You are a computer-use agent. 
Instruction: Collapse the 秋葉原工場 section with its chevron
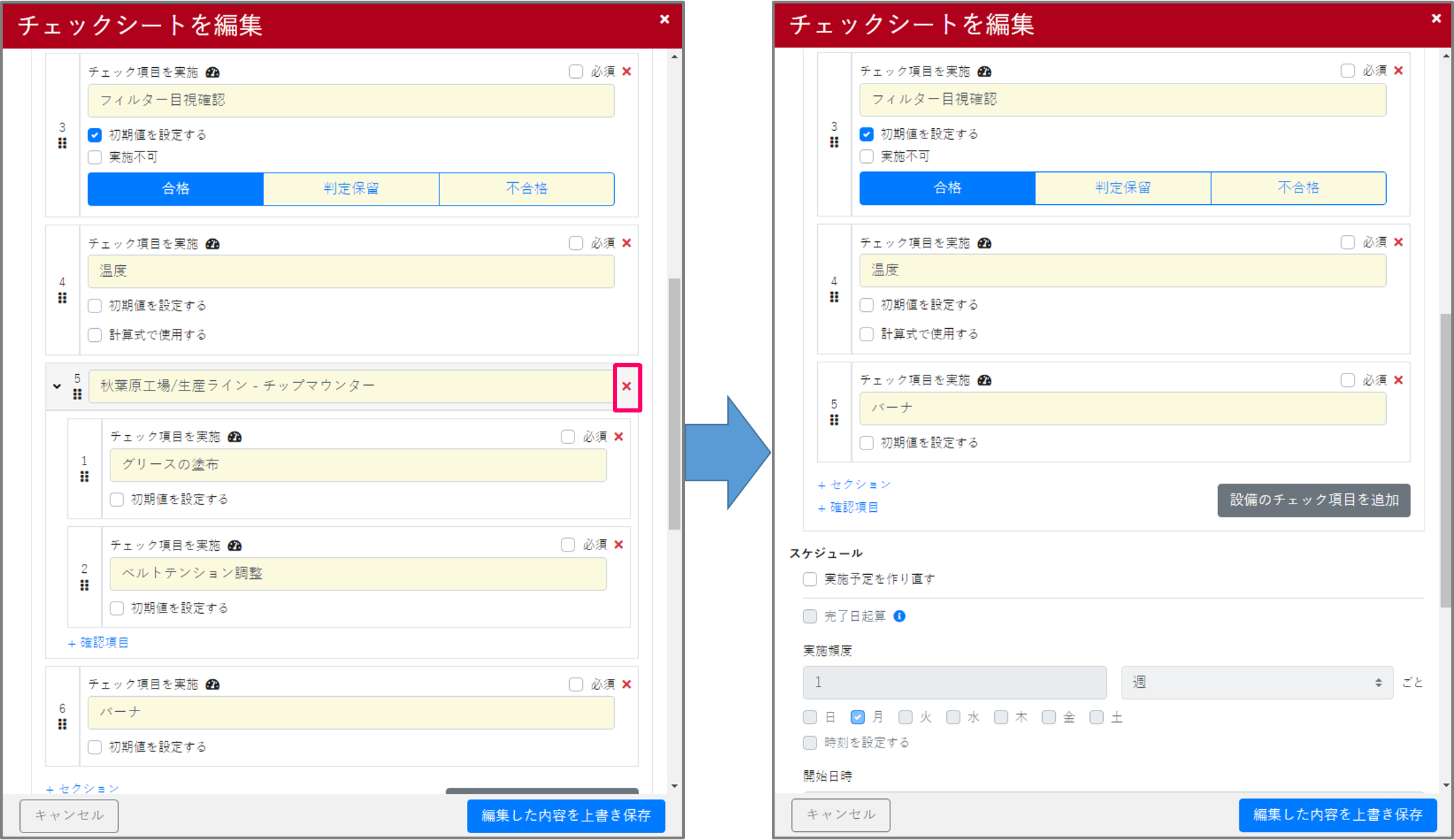pos(57,386)
